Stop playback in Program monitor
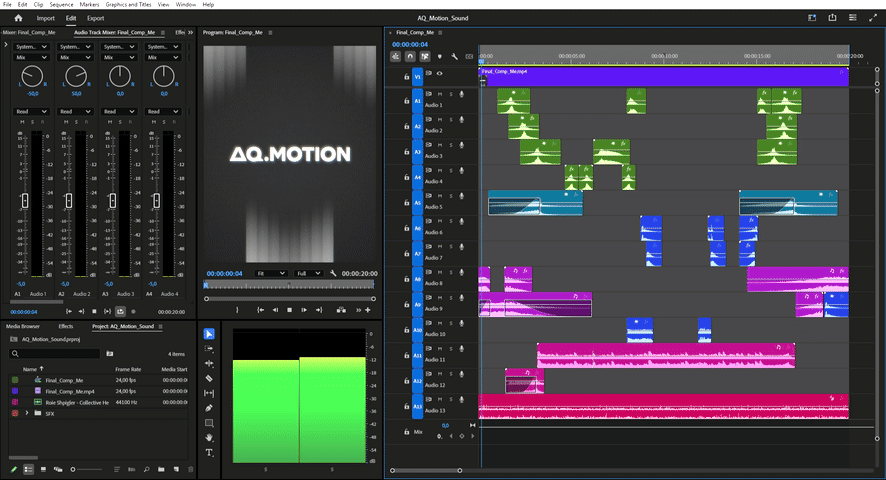Viewport: 886px width, 480px height. click(289, 310)
